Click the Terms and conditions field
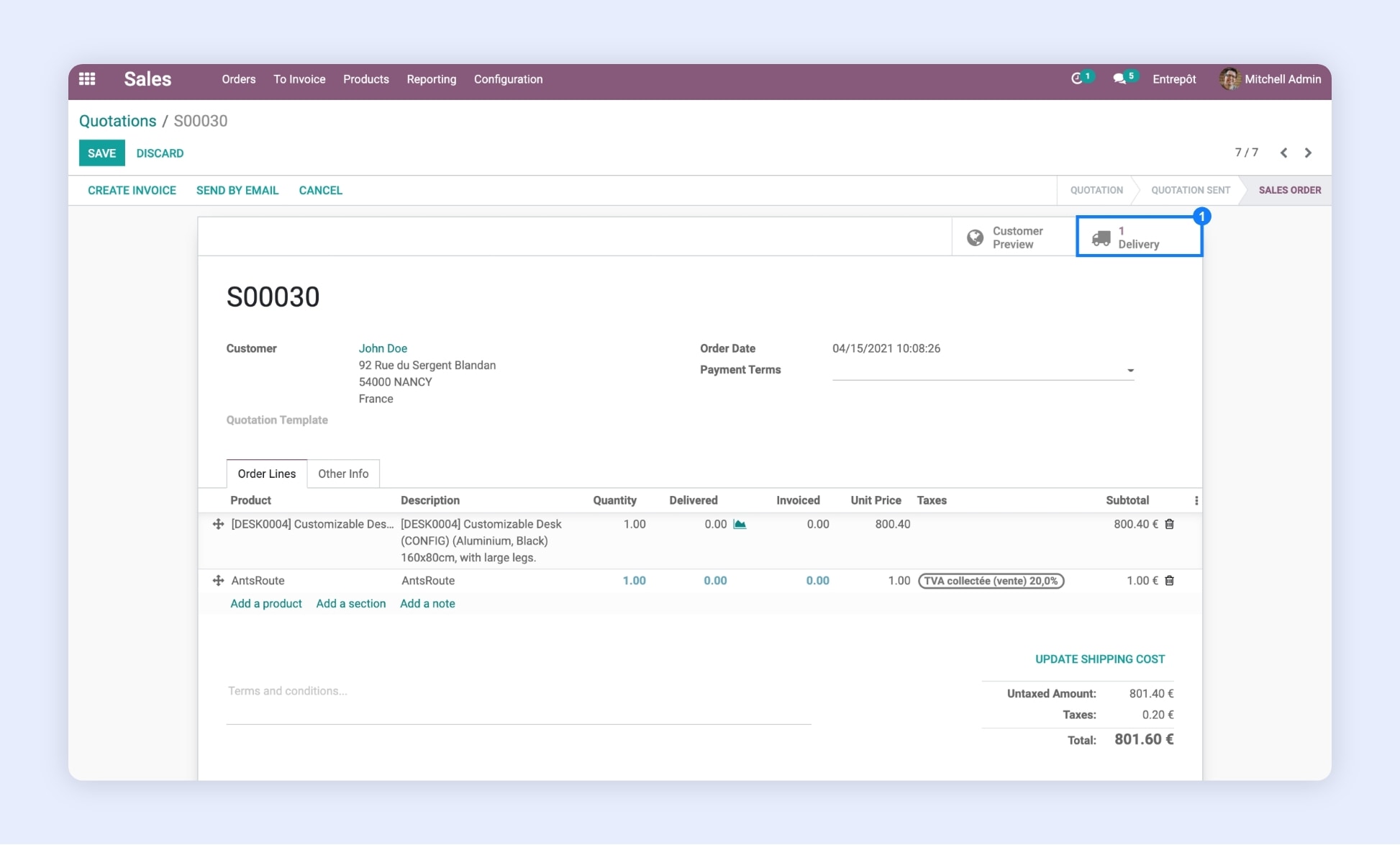1400x845 pixels. tap(518, 691)
